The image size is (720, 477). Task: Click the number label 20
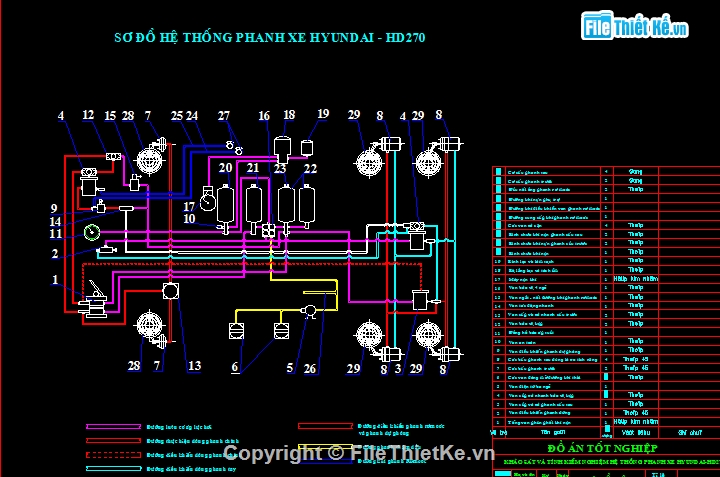tap(225, 168)
